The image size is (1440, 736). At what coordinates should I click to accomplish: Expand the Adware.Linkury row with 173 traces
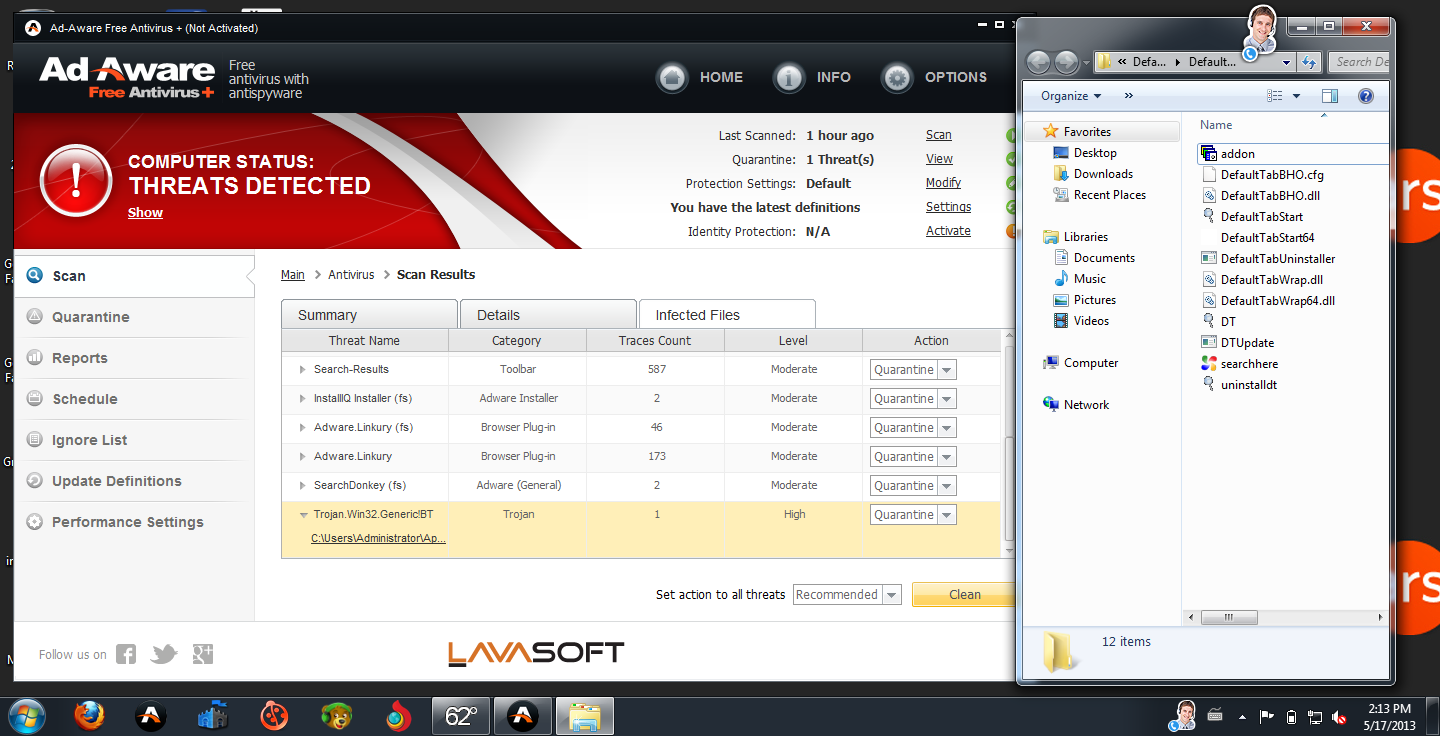point(303,457)
